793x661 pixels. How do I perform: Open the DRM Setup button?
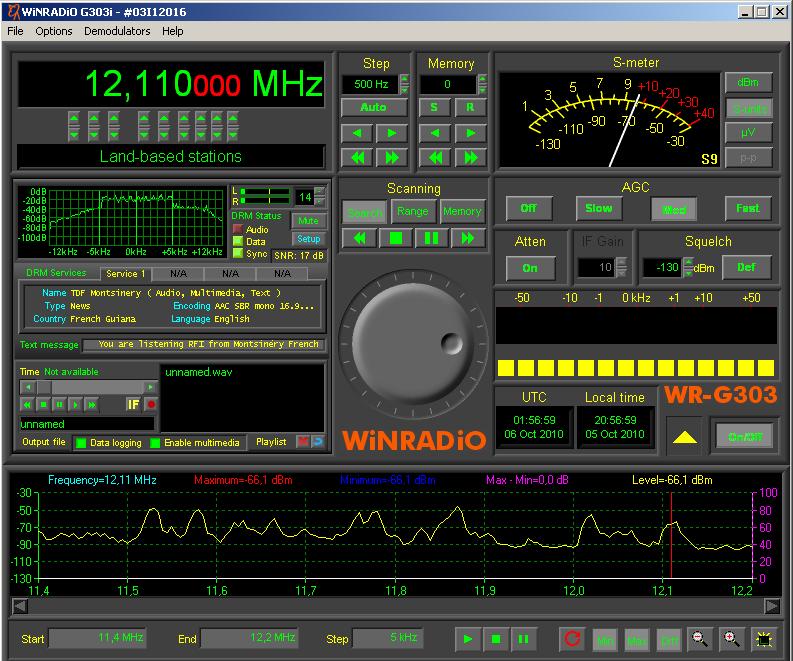click(309, 239)
